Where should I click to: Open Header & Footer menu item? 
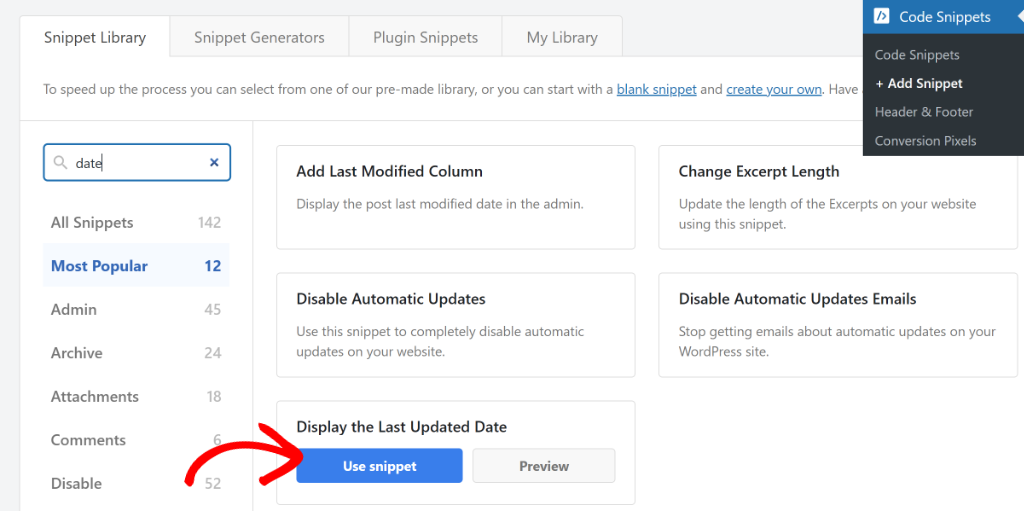tap(924, 112)
